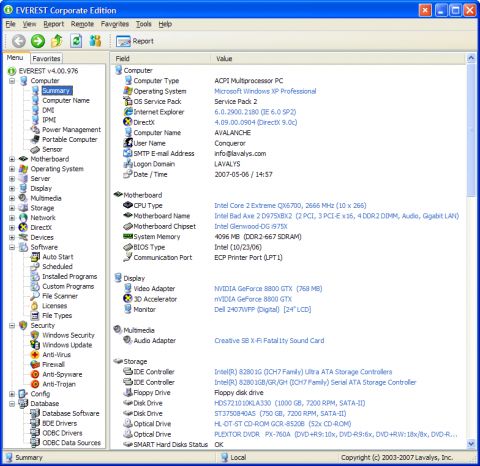Click the Field column header
Screen dimensions: 480x466
point(160,59)
